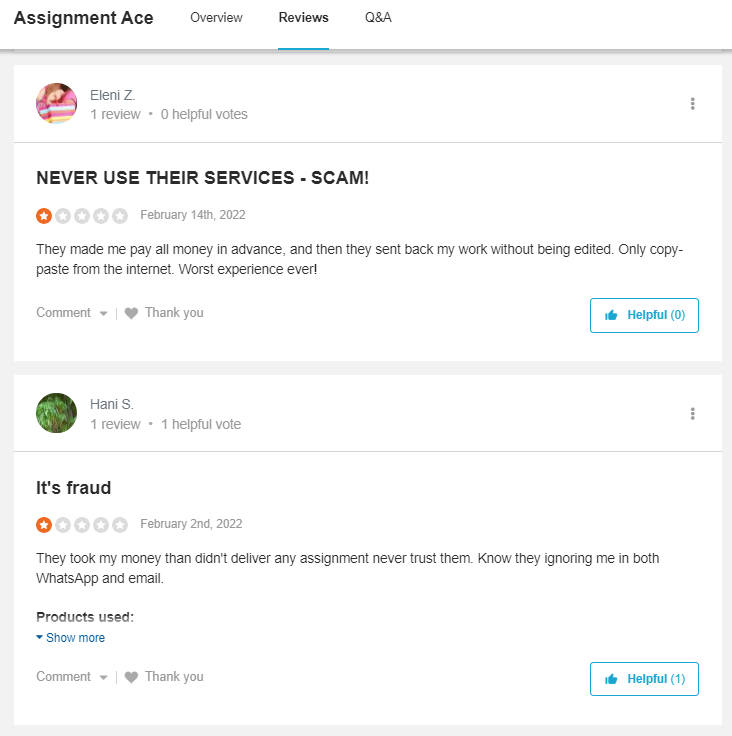
Task: Open reviewer name Hani S.
Action: 112,404
